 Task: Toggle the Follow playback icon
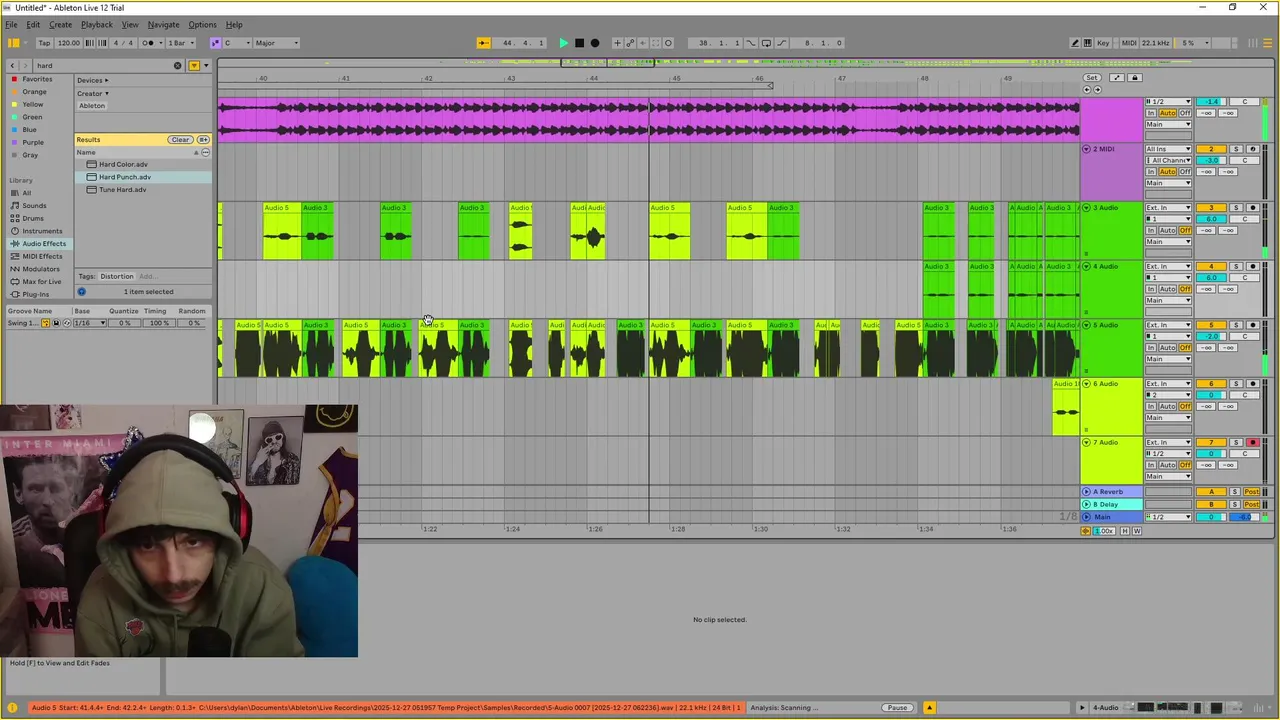coord(483,43)
